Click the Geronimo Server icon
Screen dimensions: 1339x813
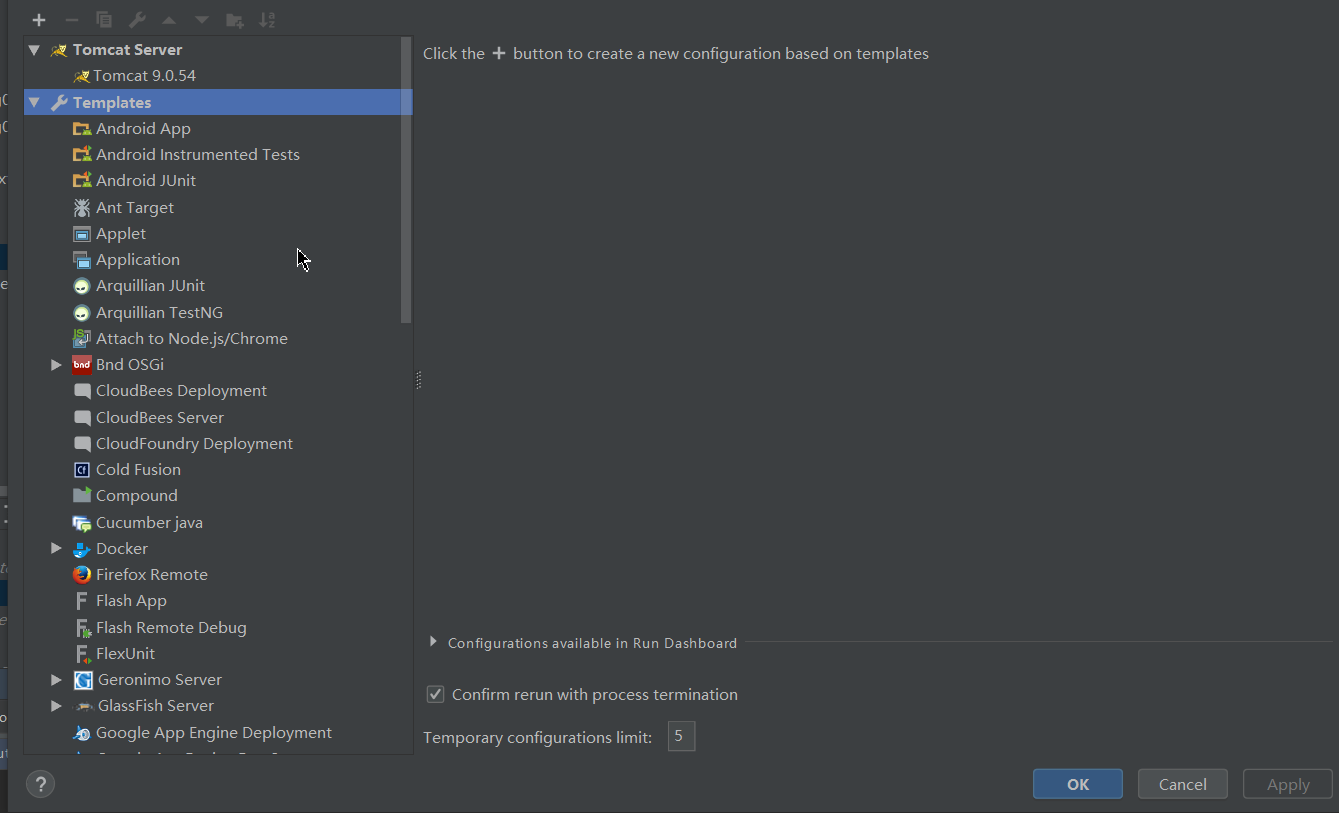click(x=83, y=680)
